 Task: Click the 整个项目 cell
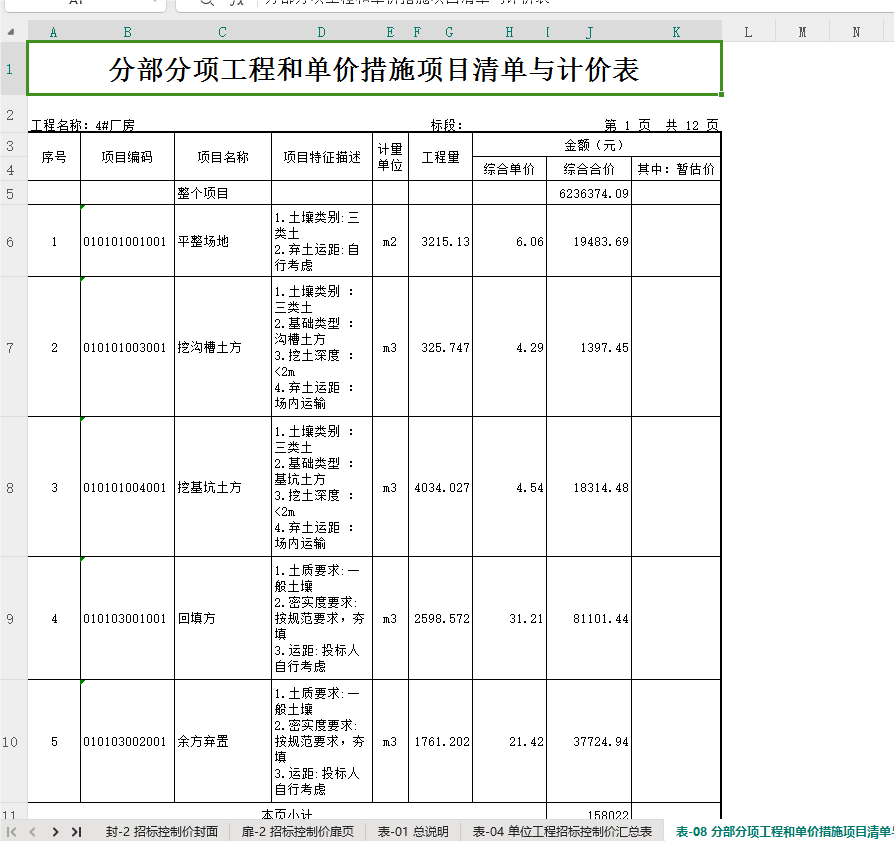coord(222,193)
